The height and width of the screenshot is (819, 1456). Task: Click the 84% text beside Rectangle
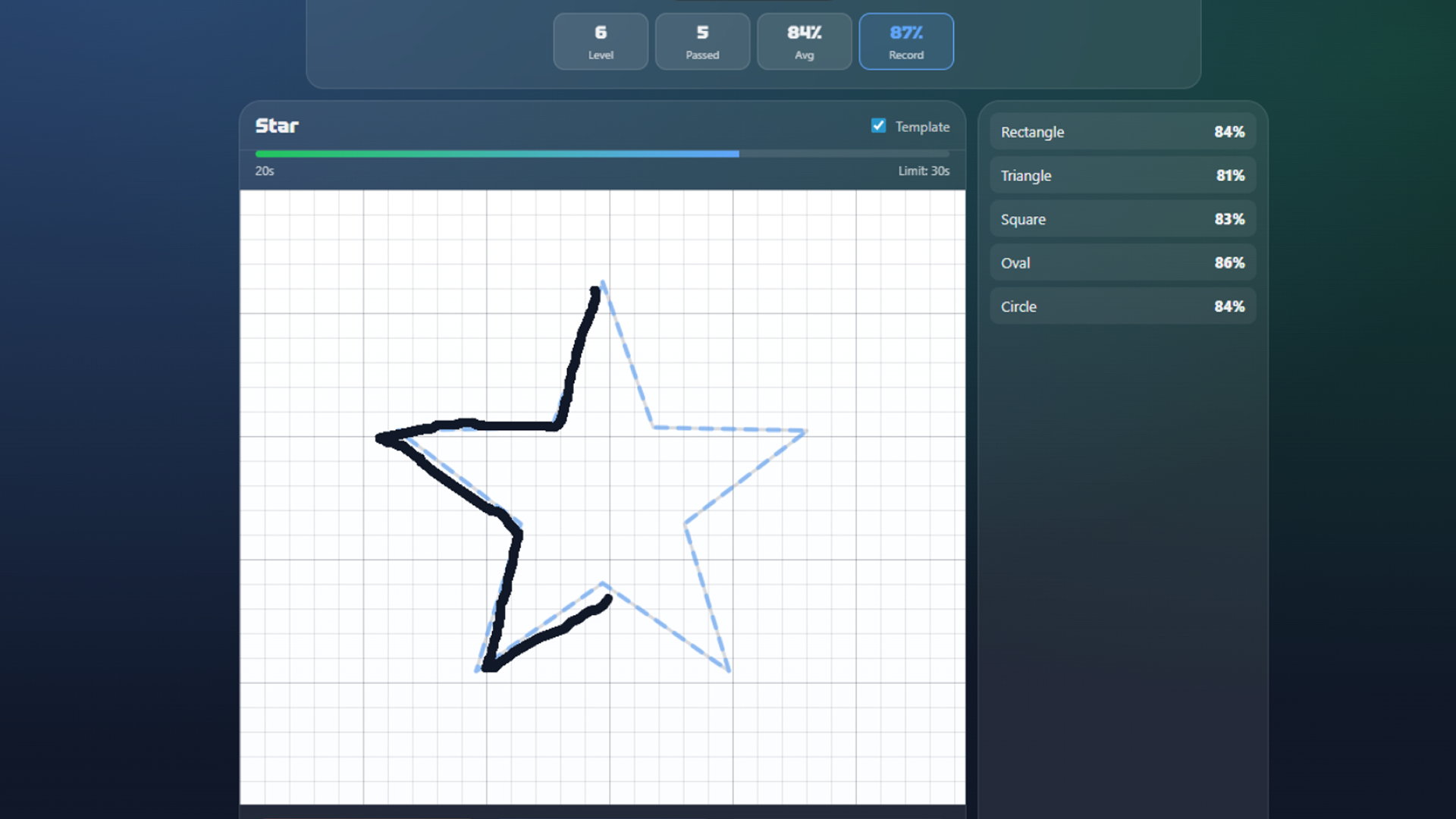pyautogui.click(x=1228, y=131)
